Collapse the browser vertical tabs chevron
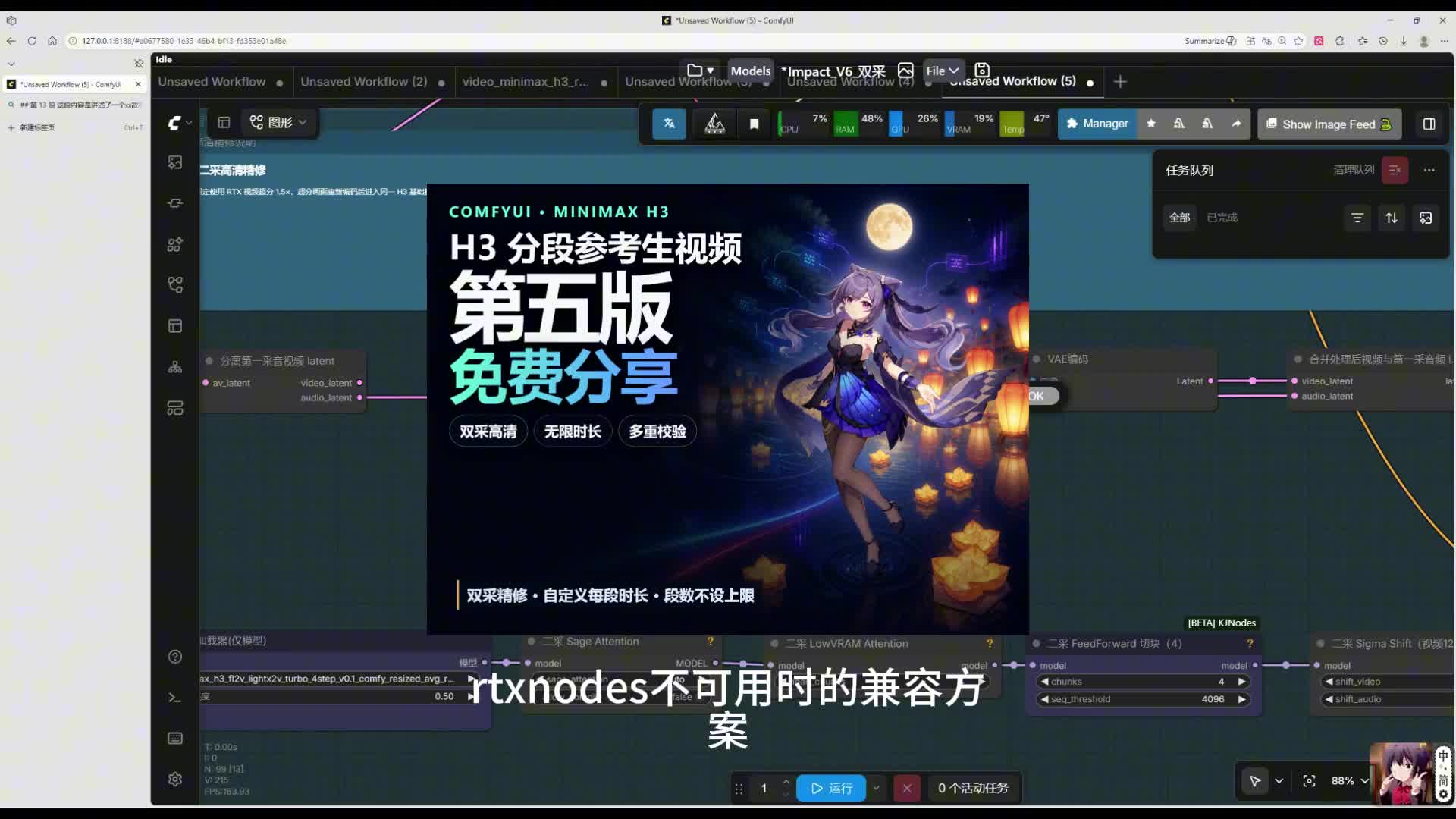Viewport: 1456px width, 819px height. [11, 64]
